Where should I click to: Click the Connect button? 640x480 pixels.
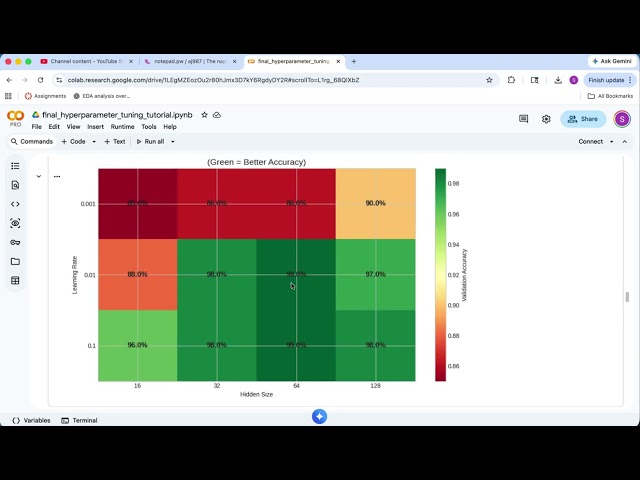590,142
